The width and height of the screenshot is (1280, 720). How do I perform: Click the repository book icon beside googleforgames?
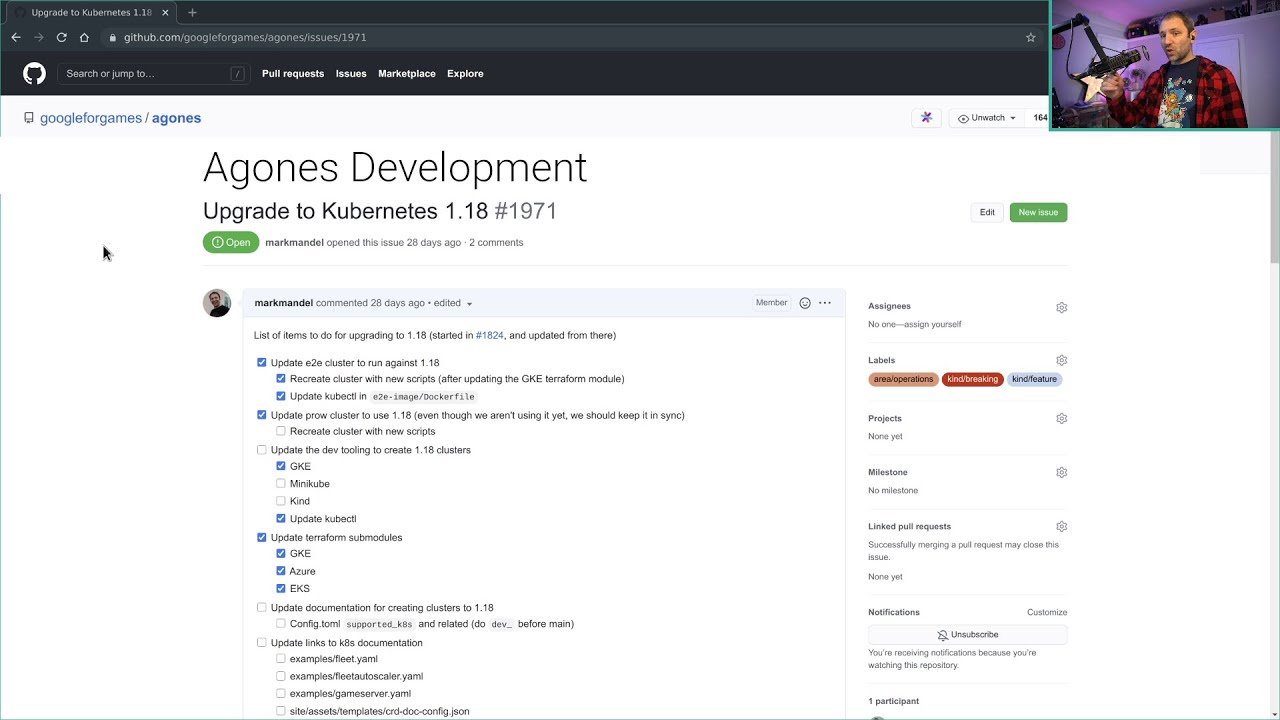[x=29, y=118]
